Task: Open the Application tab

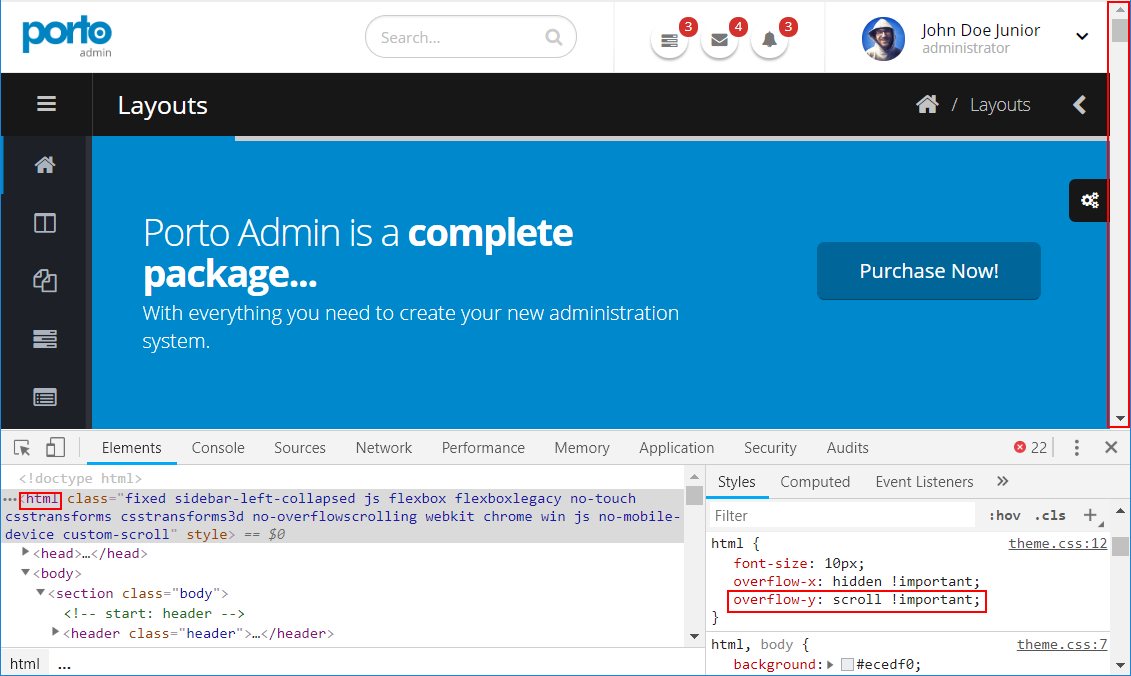Action: point(676,447)
